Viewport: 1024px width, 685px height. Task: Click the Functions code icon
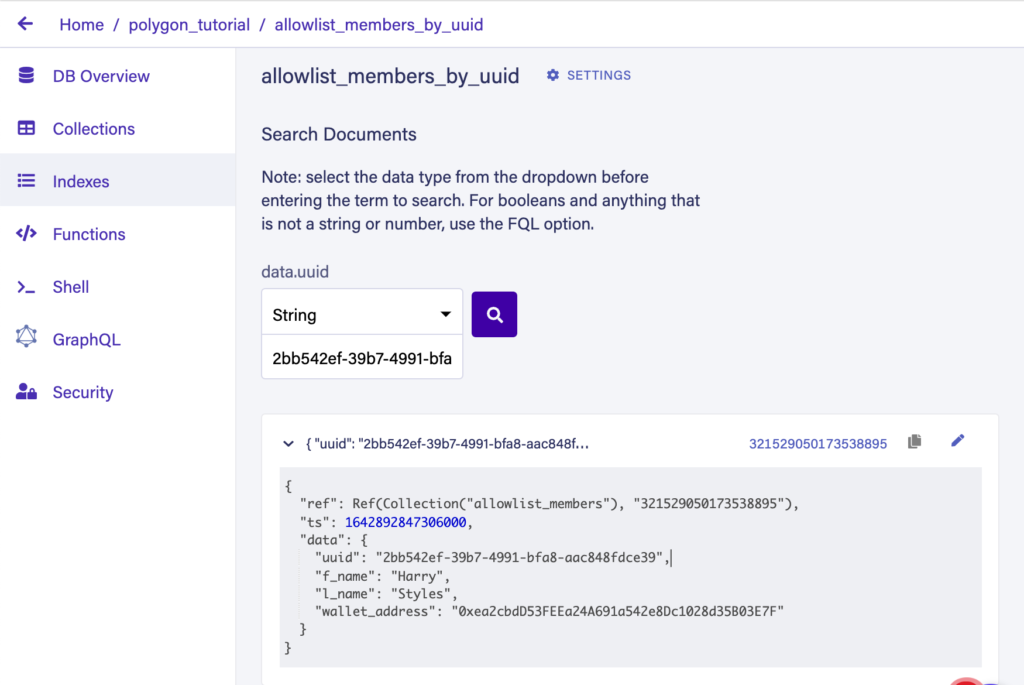point(26,234)
